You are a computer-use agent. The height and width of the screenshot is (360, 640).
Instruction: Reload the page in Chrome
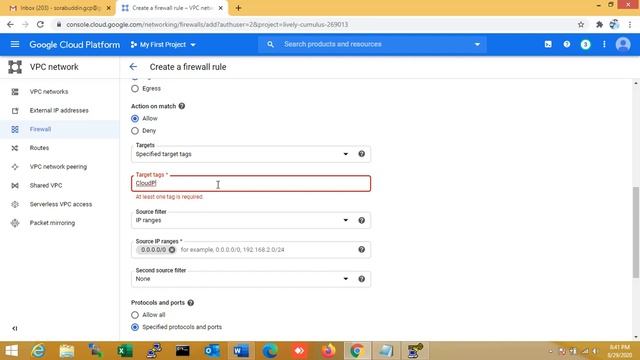(40, 24)
